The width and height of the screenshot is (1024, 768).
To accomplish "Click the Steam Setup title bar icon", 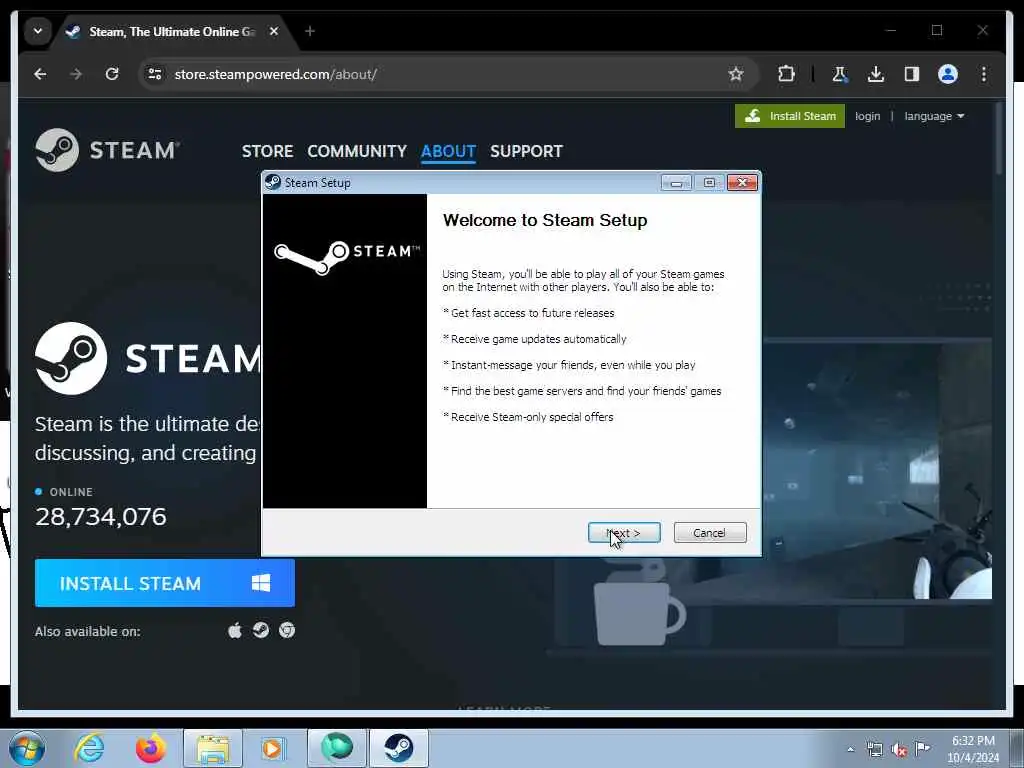I will [x=273, y=182].
